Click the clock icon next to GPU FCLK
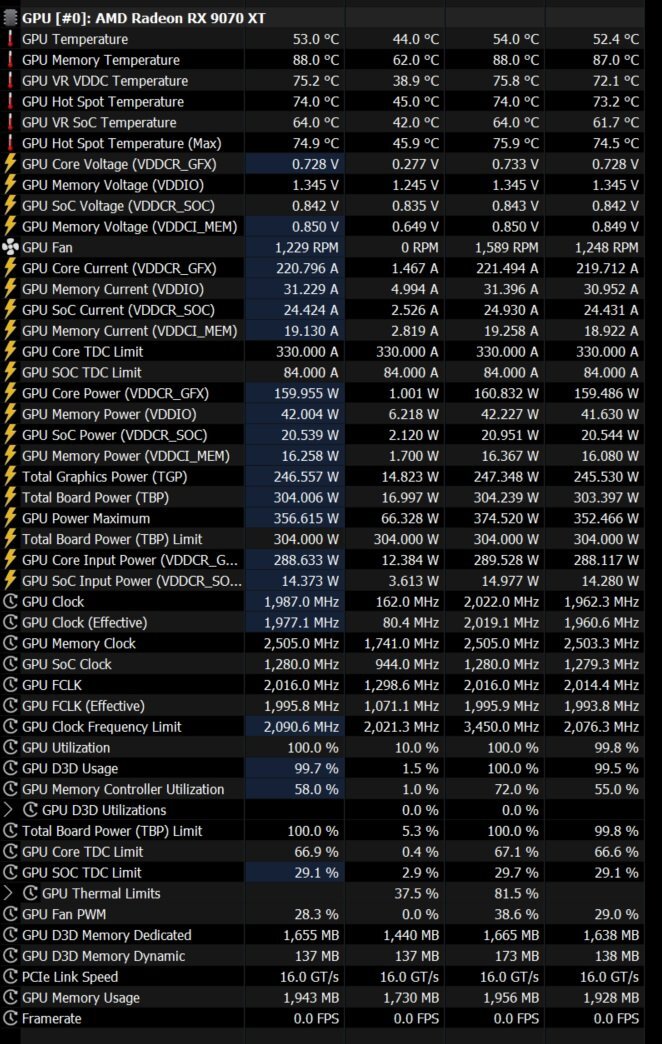Image resolution: width=662 pixels, height=1044 pixels. pos(10,685)
